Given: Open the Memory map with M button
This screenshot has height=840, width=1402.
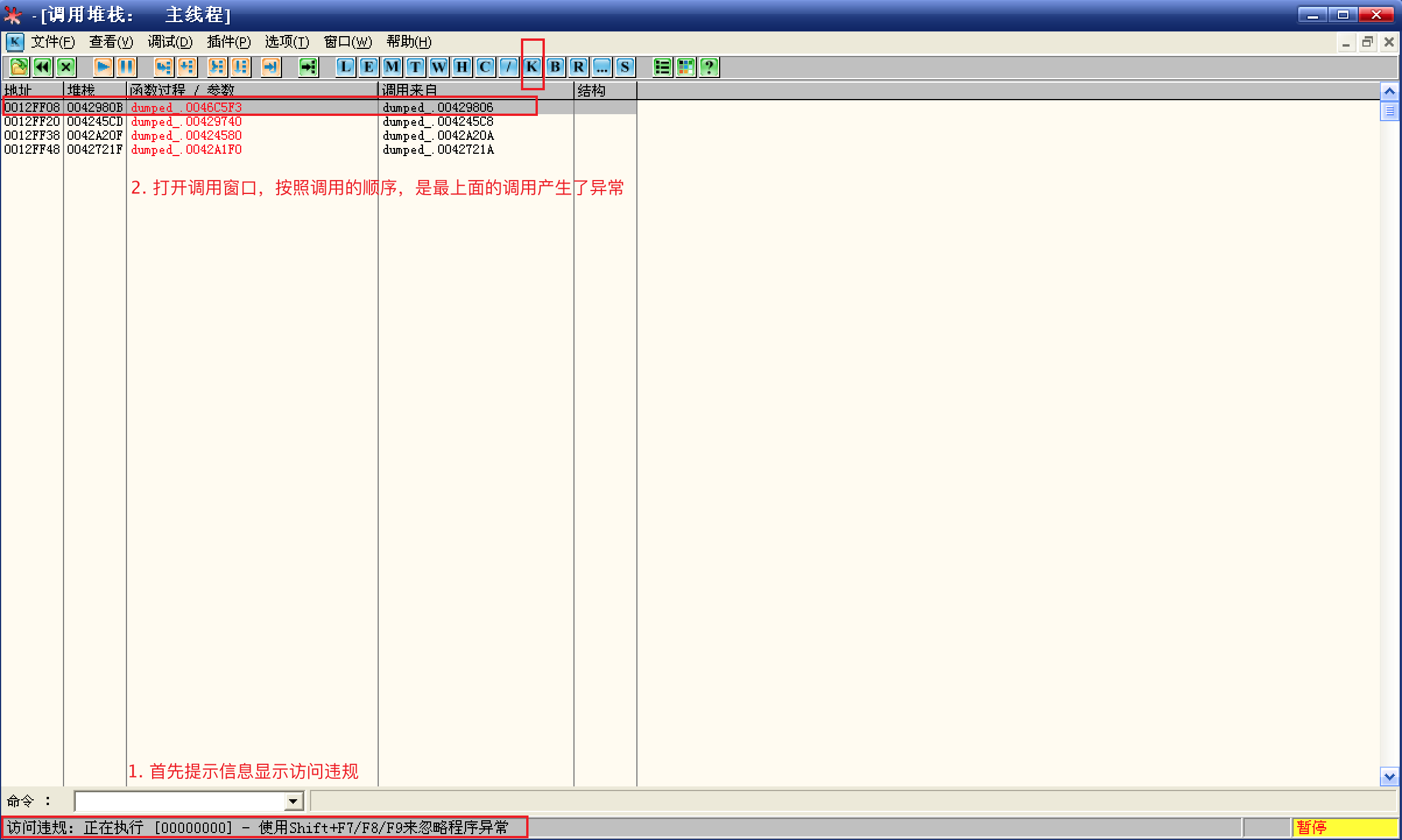Looking at the screenshot, I should pos(392,67).
